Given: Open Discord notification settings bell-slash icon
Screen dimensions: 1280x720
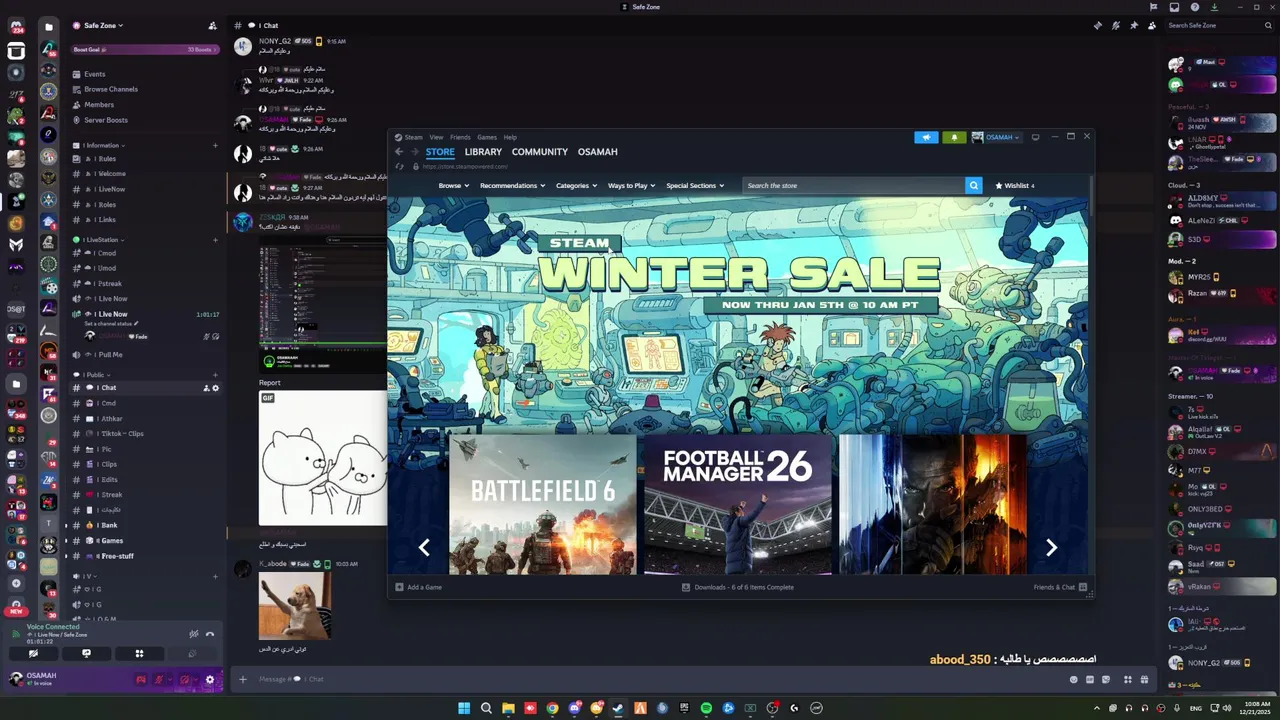Looking at the screenshot, I should pyautogui.click(x=1115, y=25).
